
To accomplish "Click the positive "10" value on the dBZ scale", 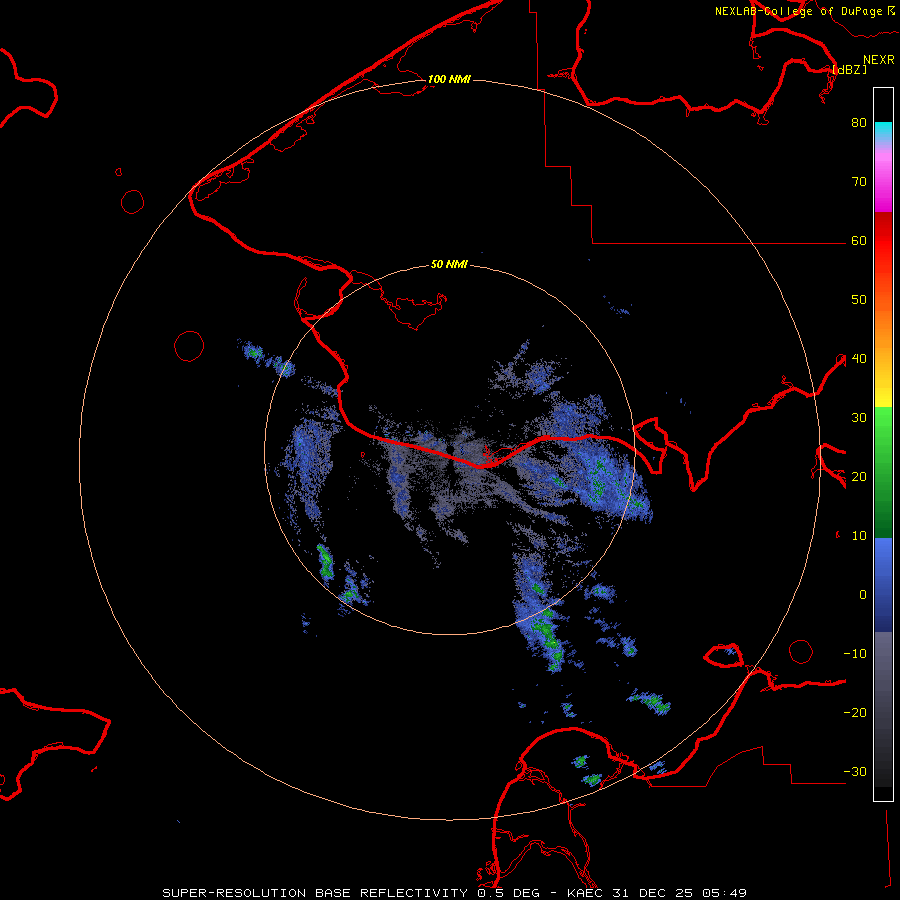I will (859, 536).
